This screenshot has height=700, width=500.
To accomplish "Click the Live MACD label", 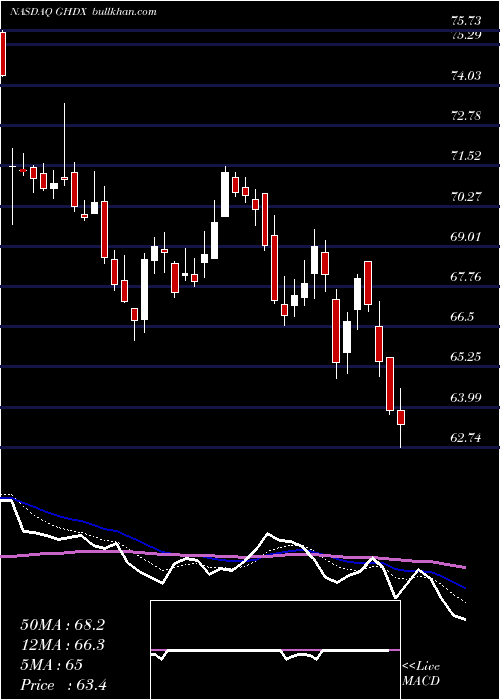I will coord(421,674).
